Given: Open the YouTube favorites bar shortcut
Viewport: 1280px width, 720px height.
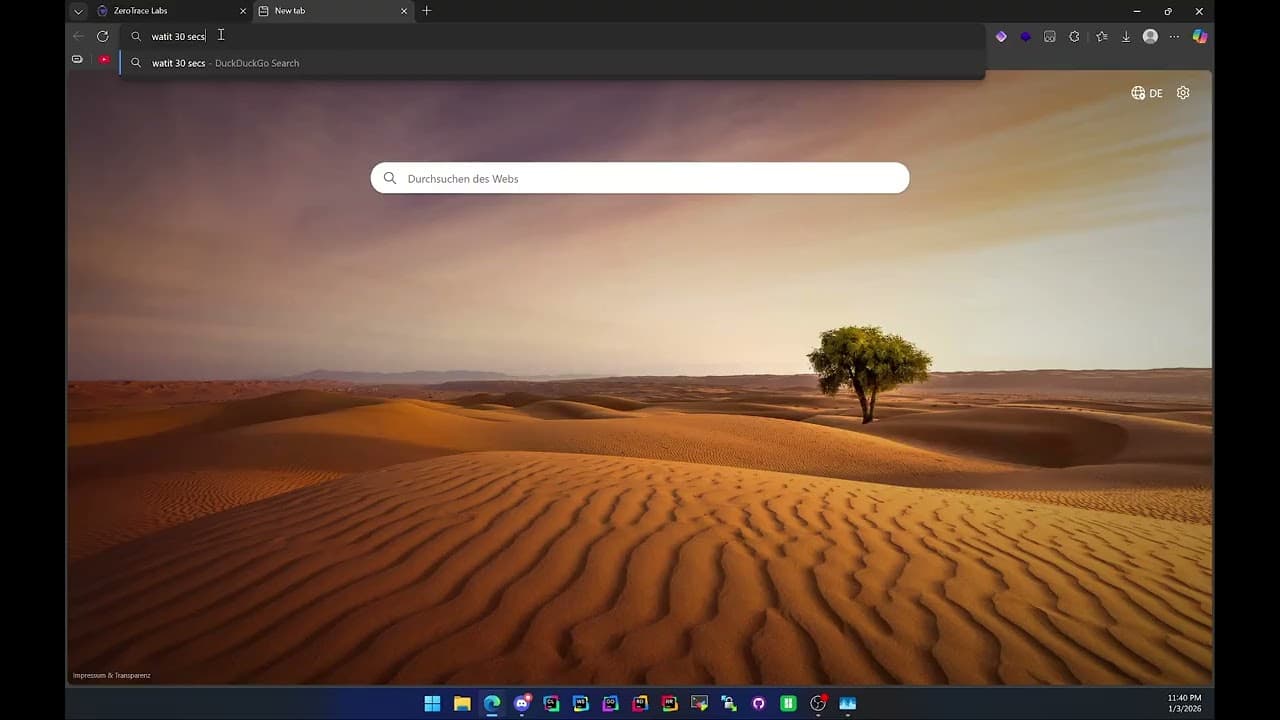Looking at the screenshot, I should coord(104,60).
